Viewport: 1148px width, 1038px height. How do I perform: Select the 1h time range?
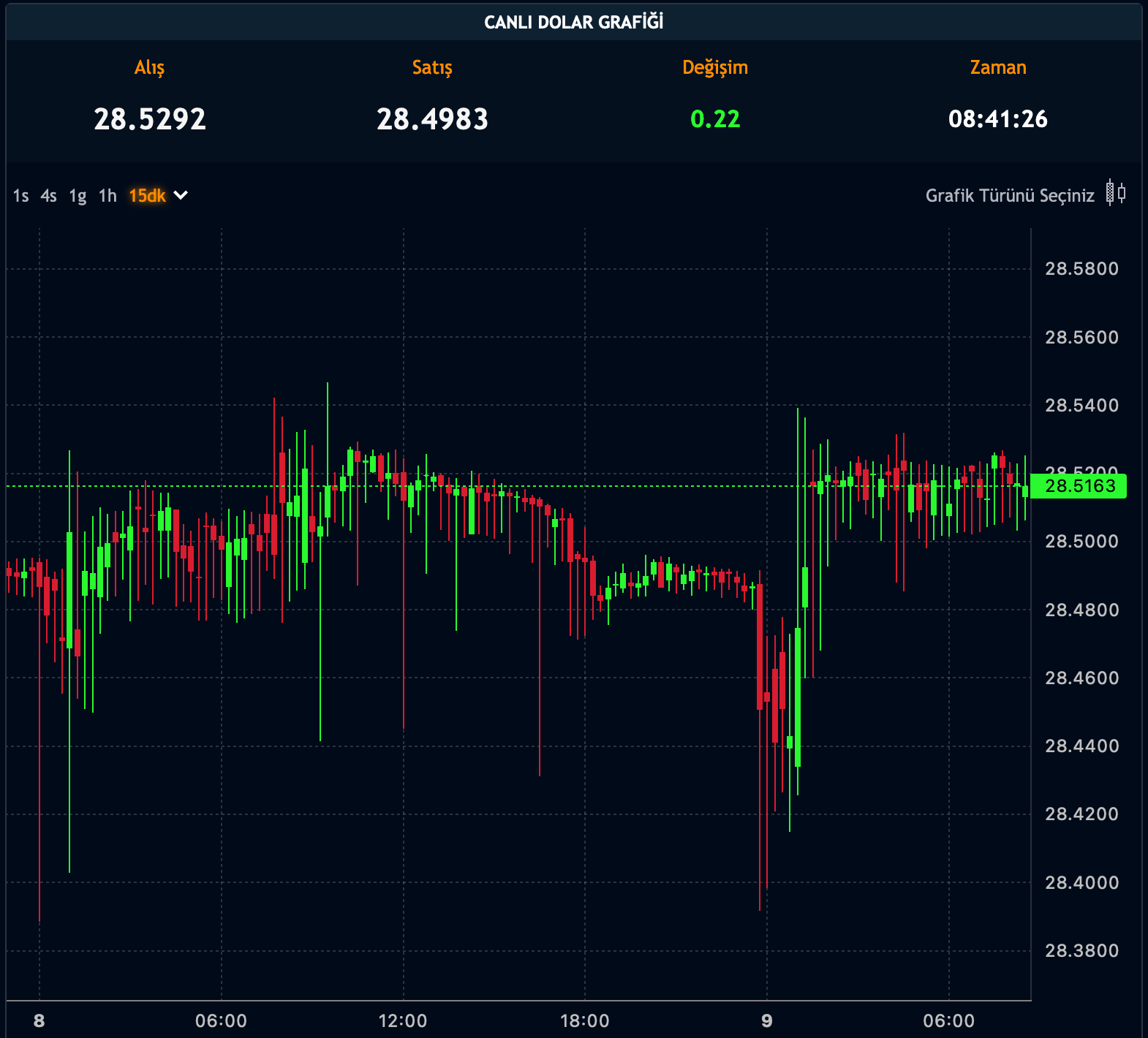(x=107, y=196)
